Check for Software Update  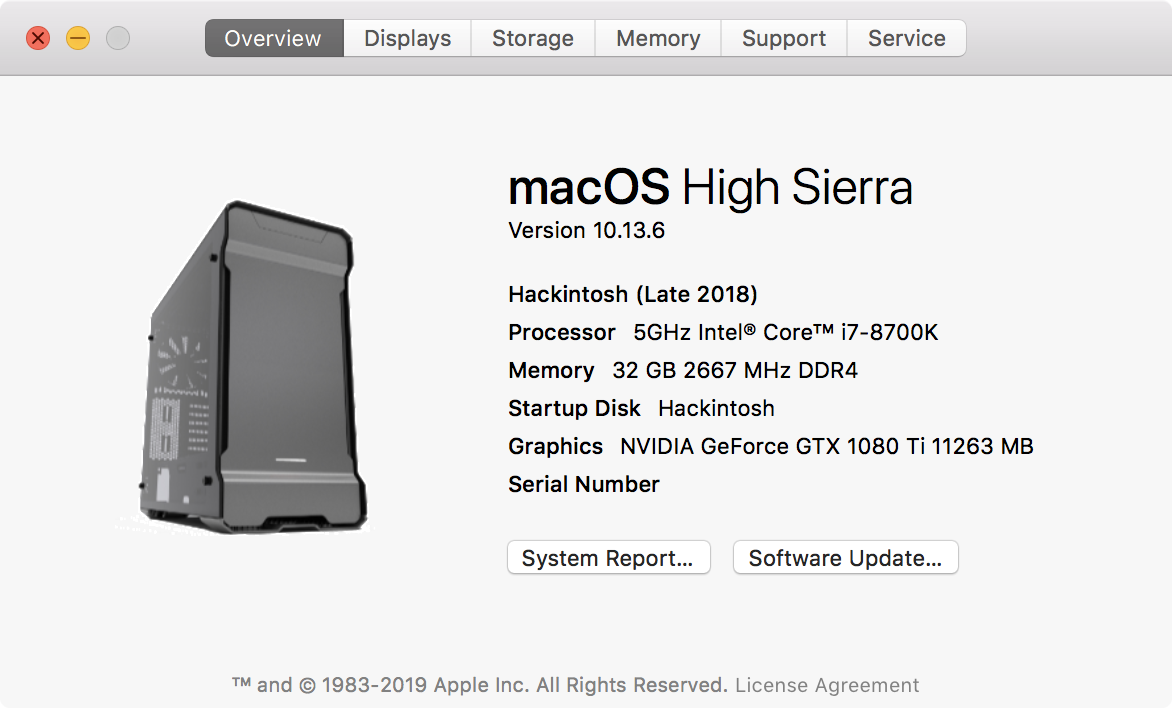845,558
